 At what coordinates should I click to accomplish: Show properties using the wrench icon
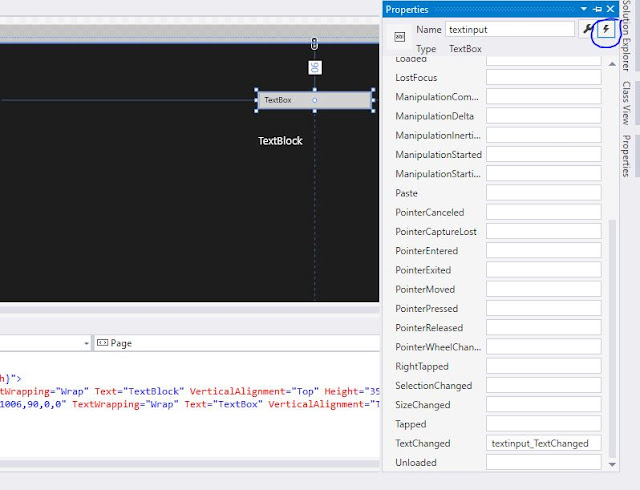pyautogui.click(x=587, y=29)
